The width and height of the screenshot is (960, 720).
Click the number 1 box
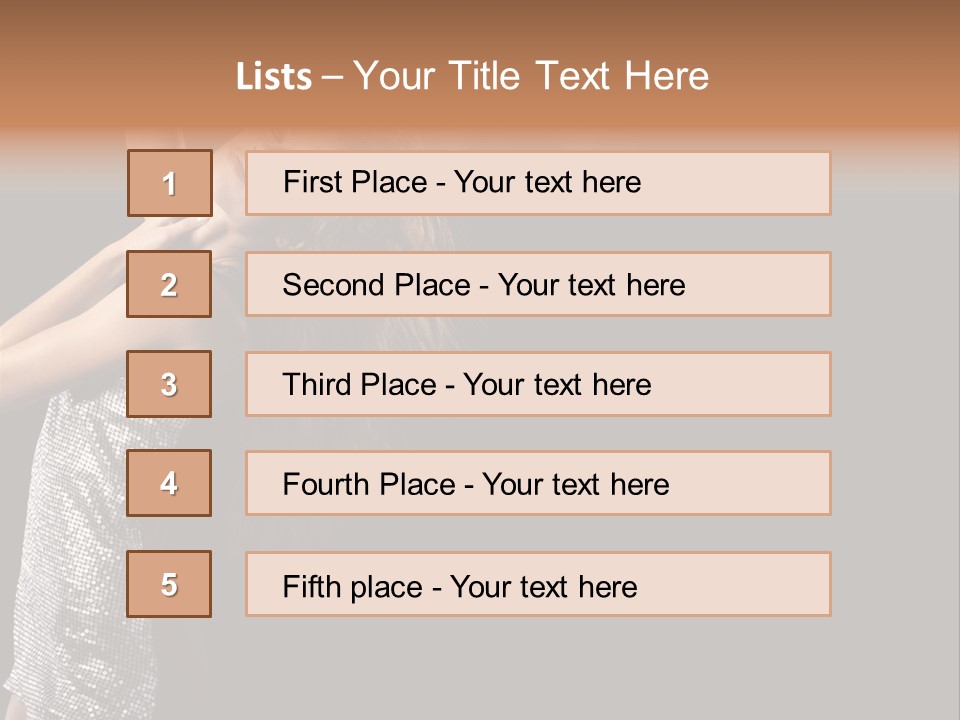[x=170, y=183]
